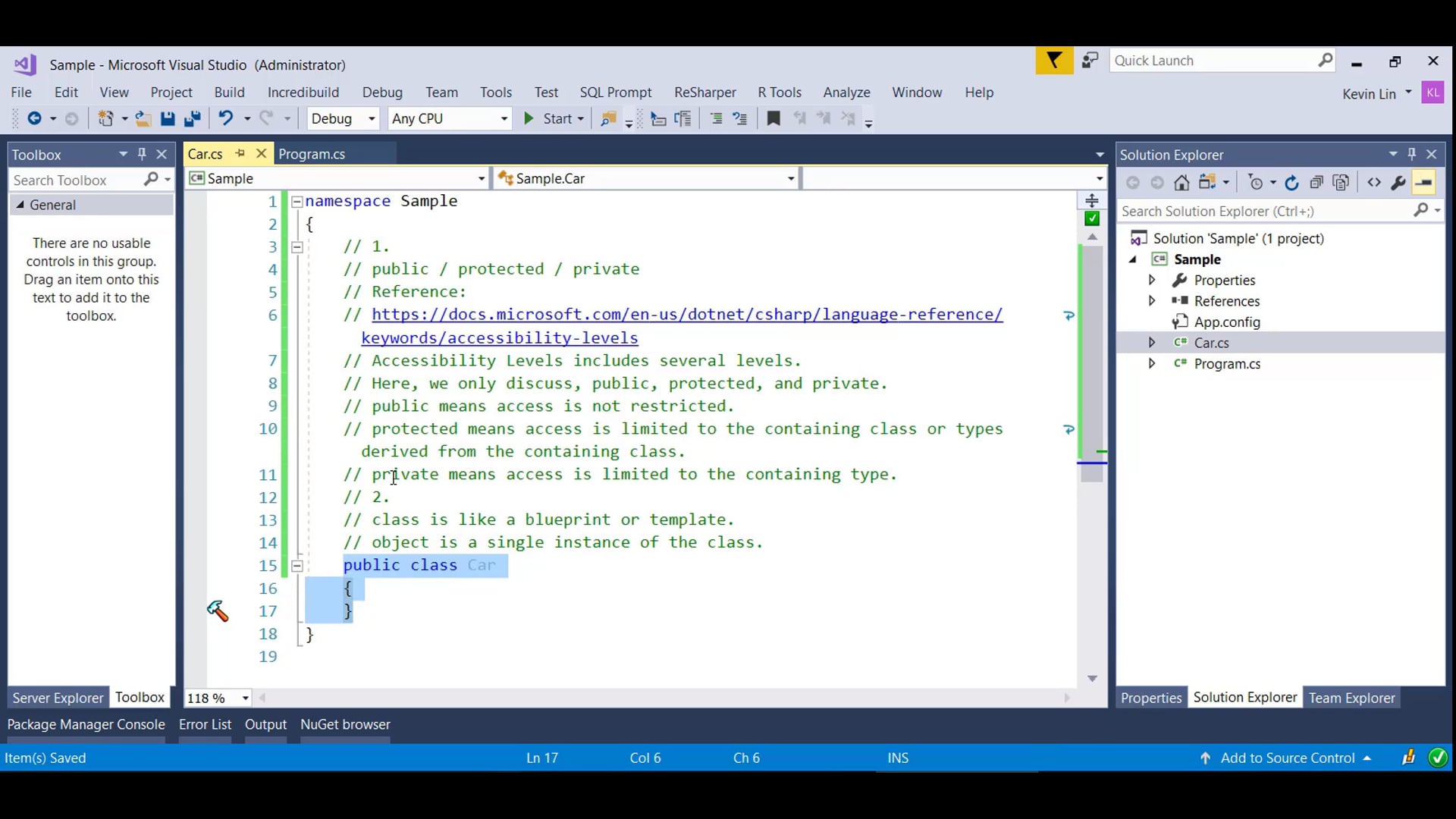Click the Undo toolbar icon
This screenshot has height=819, width=1456.
[x=225, y=118]
